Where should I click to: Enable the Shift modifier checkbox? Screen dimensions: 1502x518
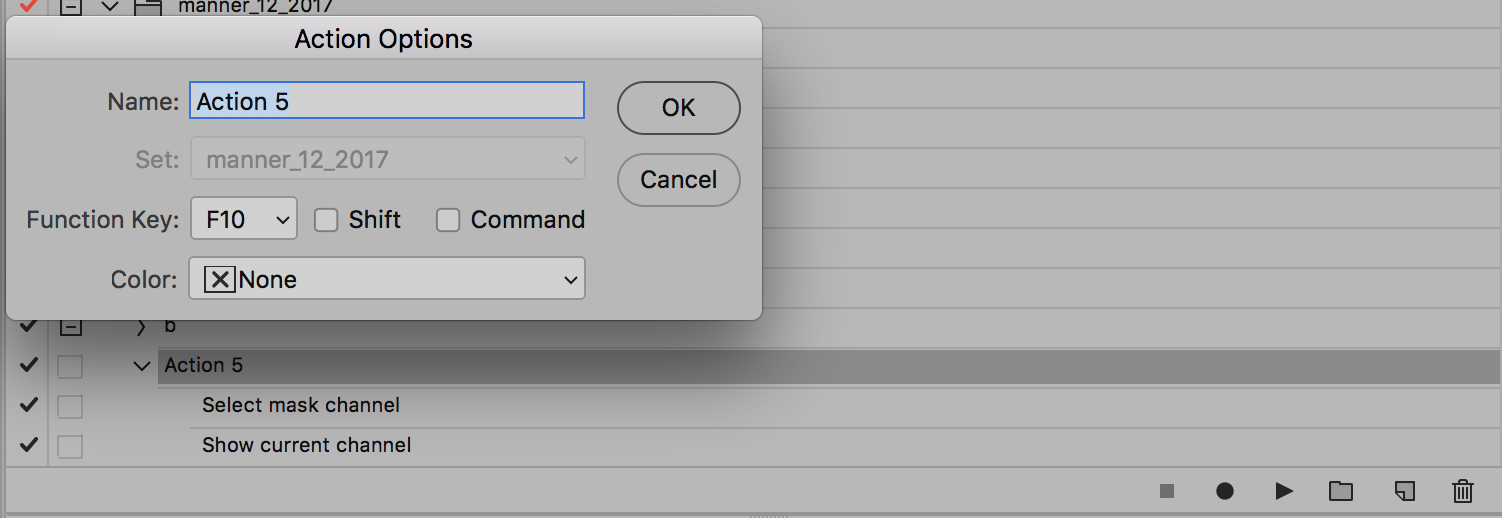[x=326, y=220]
